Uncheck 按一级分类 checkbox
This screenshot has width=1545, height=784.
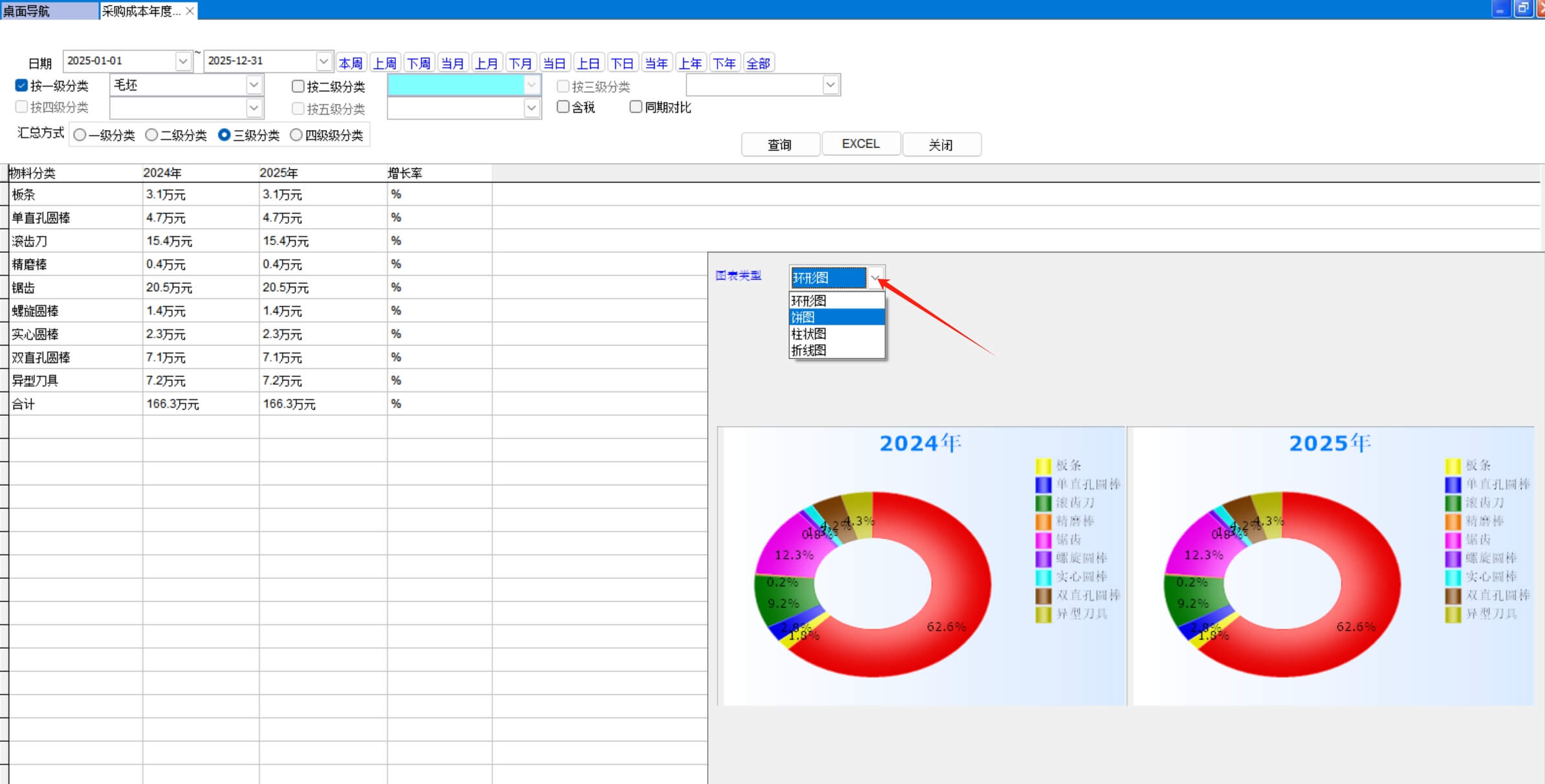click(21, 85)
